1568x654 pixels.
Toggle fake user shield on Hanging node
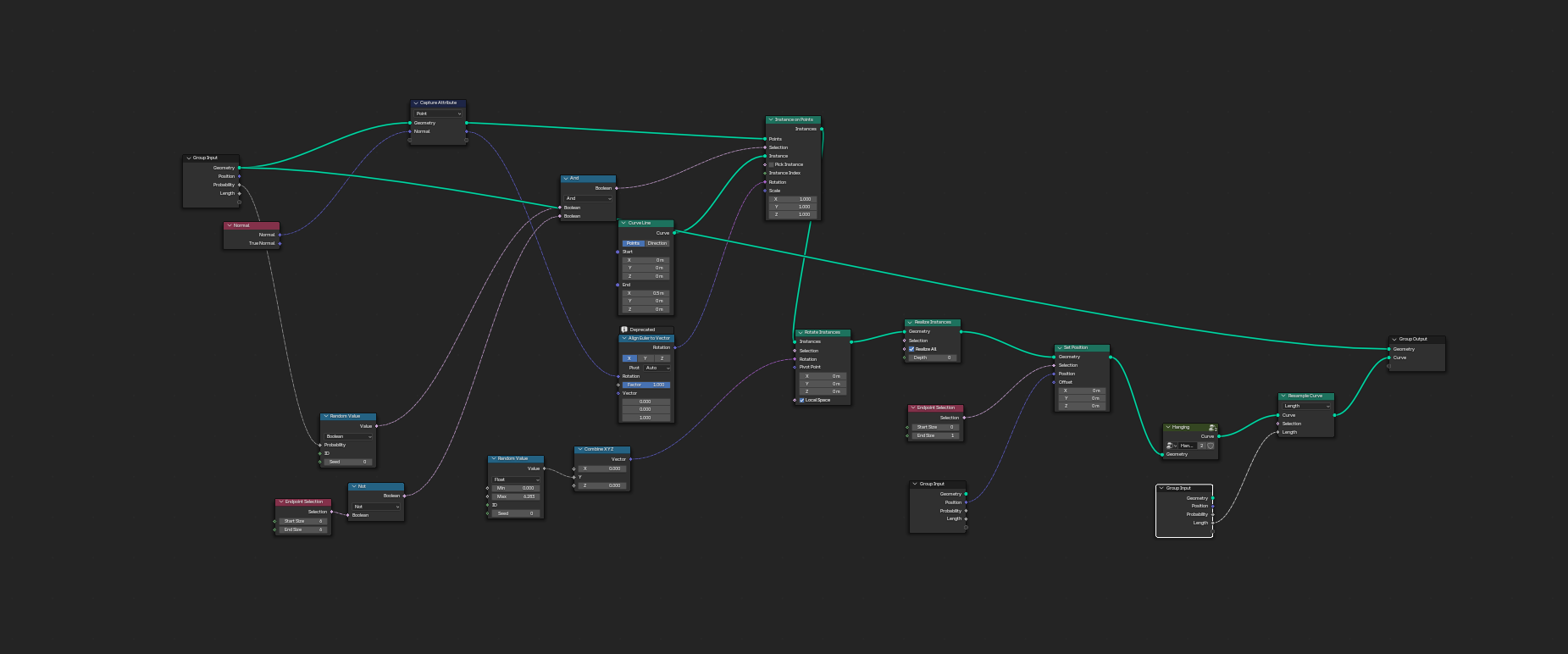pos(1211,446)
